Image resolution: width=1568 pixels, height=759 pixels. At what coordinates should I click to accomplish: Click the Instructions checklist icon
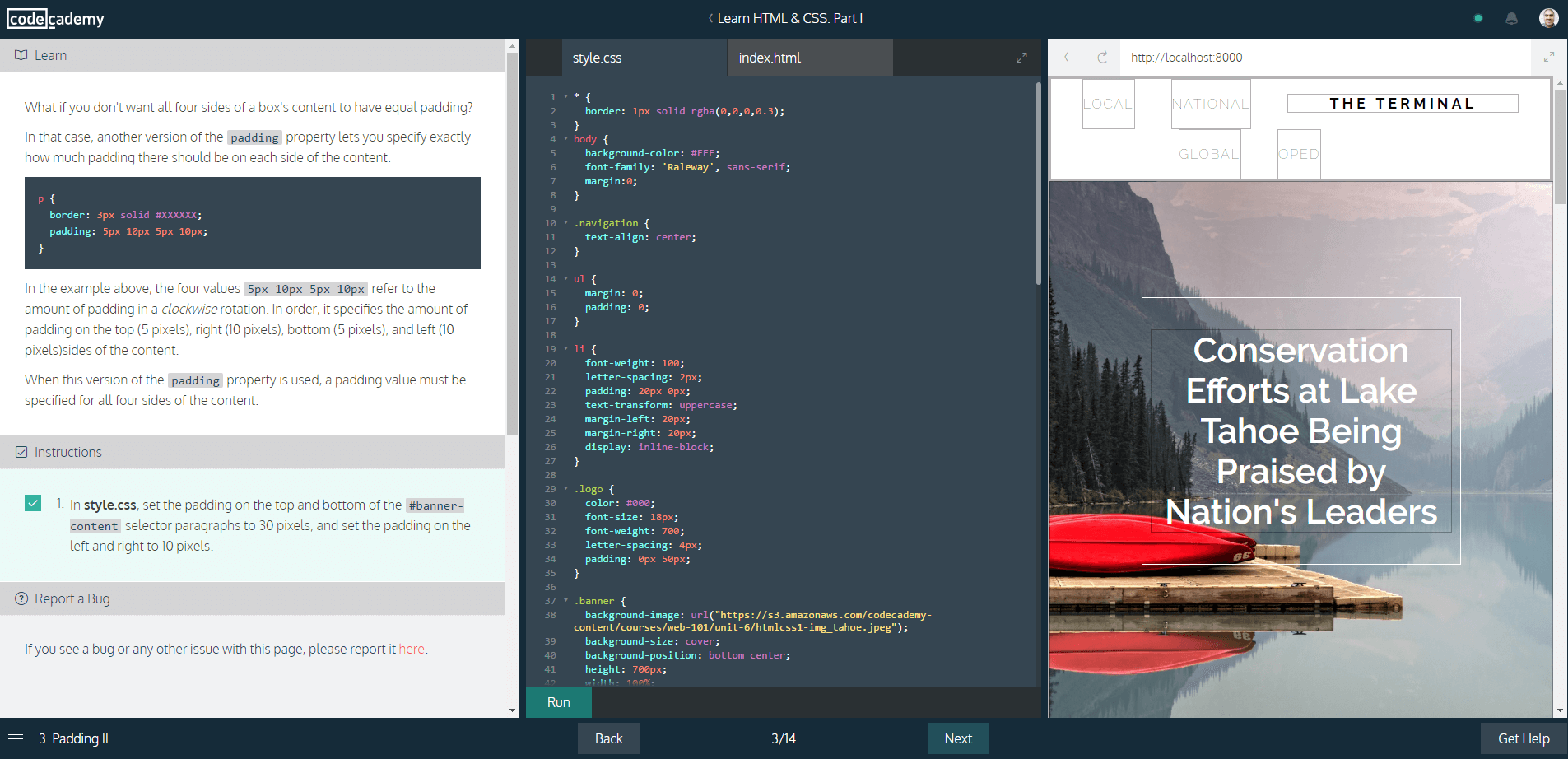21,452
